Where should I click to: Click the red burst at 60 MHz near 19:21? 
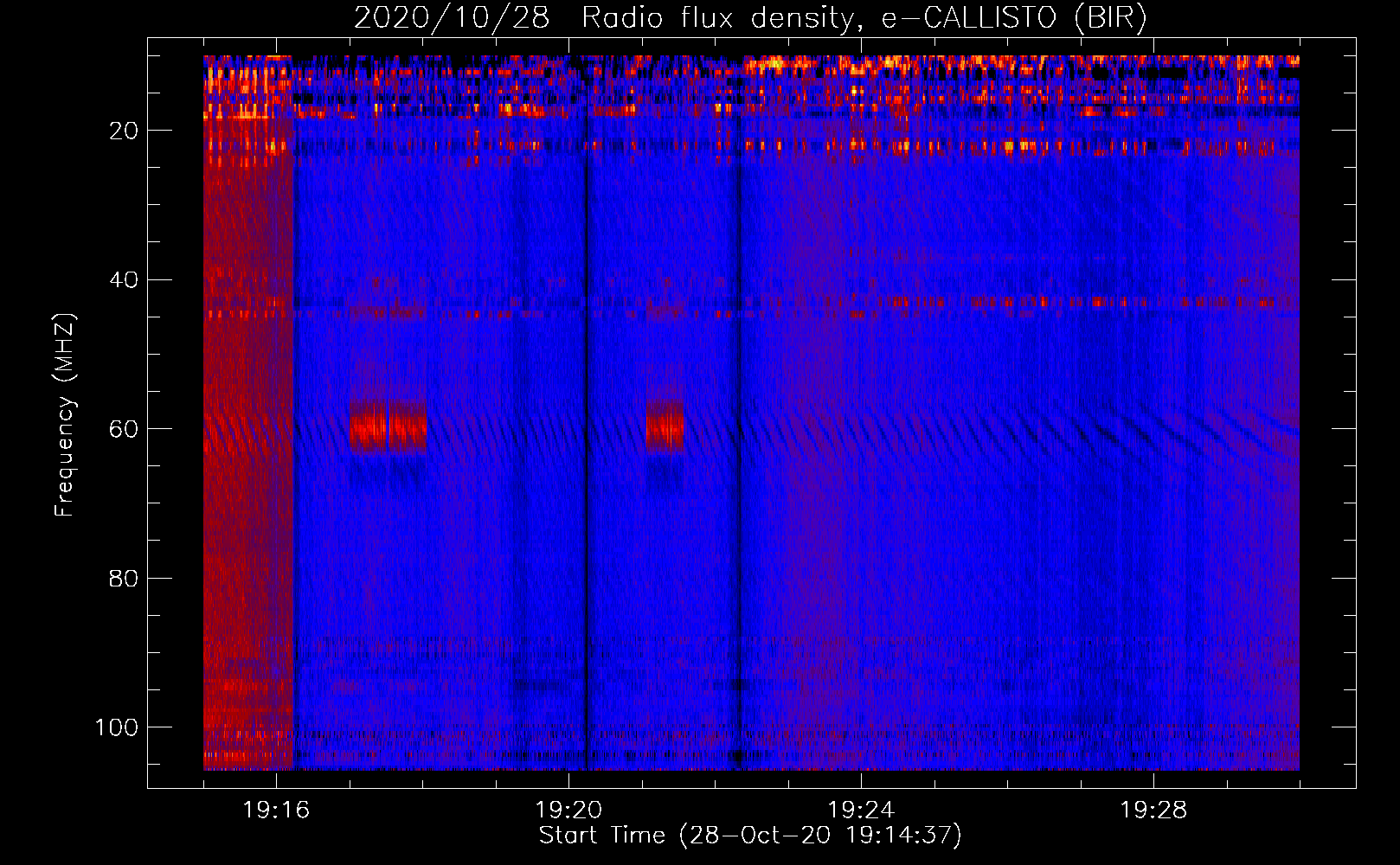[665, 426]
